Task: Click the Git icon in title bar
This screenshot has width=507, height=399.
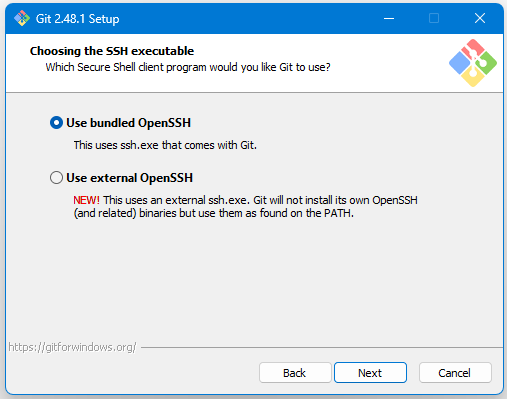Action: click(x=22, y=18)
